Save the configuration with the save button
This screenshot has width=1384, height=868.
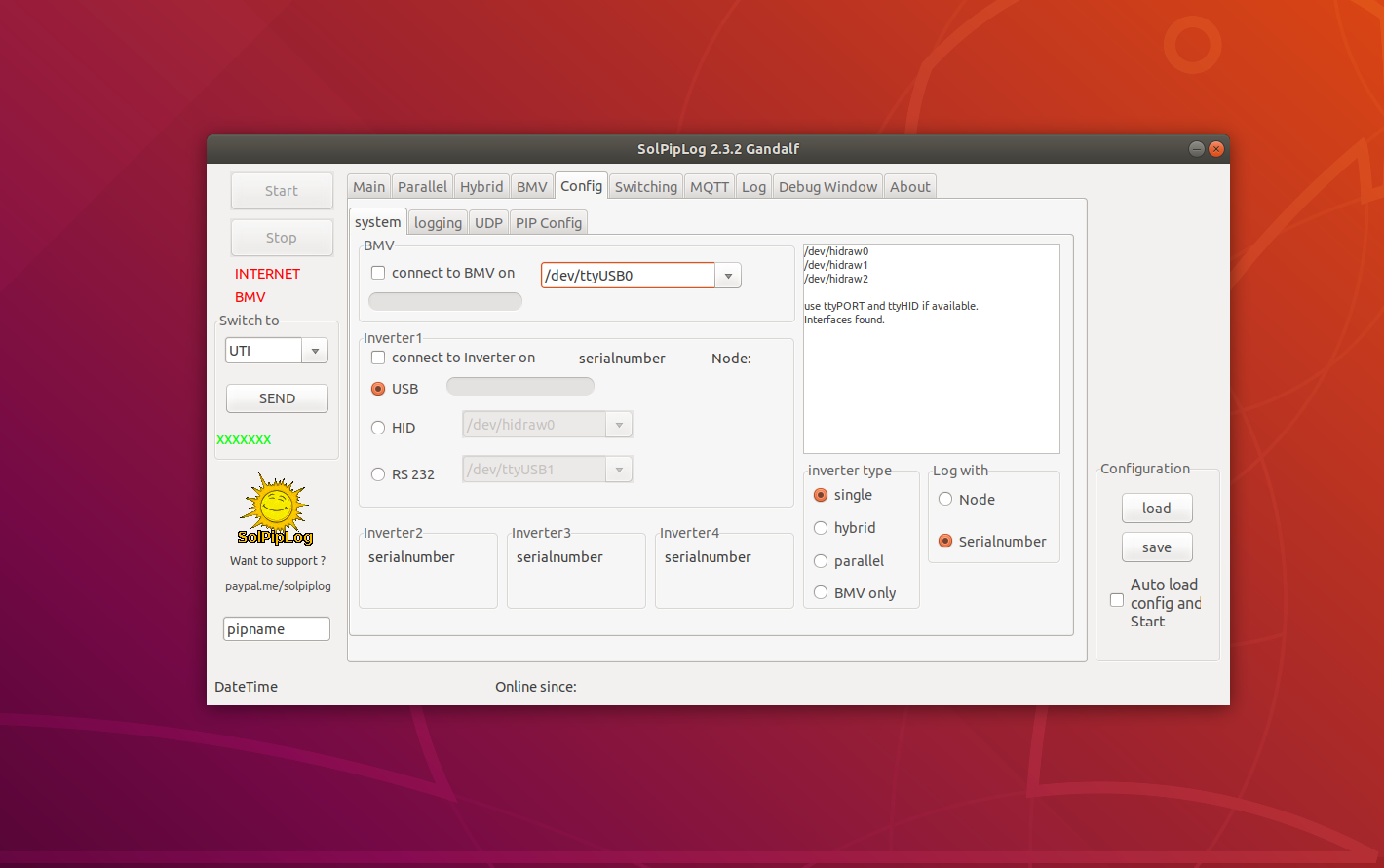1157,547
